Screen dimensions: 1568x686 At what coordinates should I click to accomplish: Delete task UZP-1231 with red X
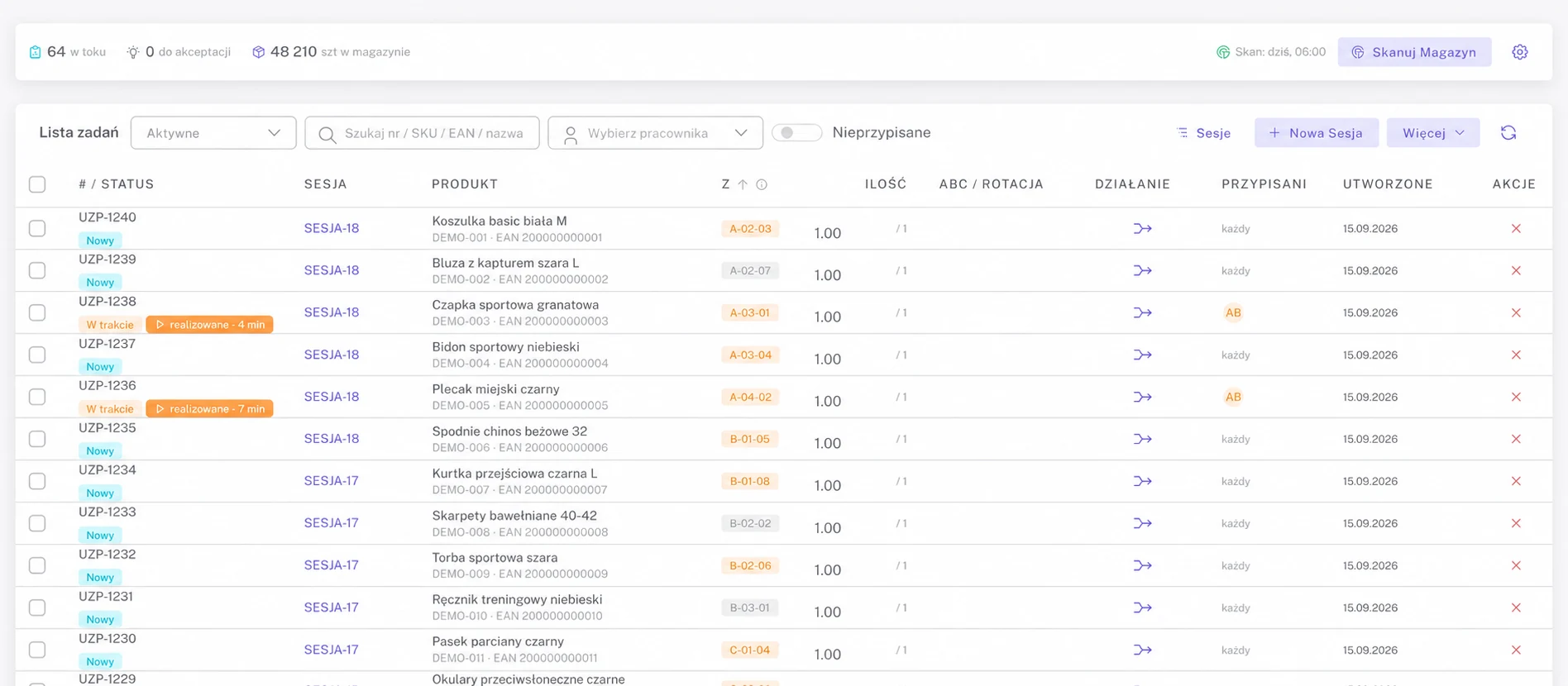coord(1516,607)
